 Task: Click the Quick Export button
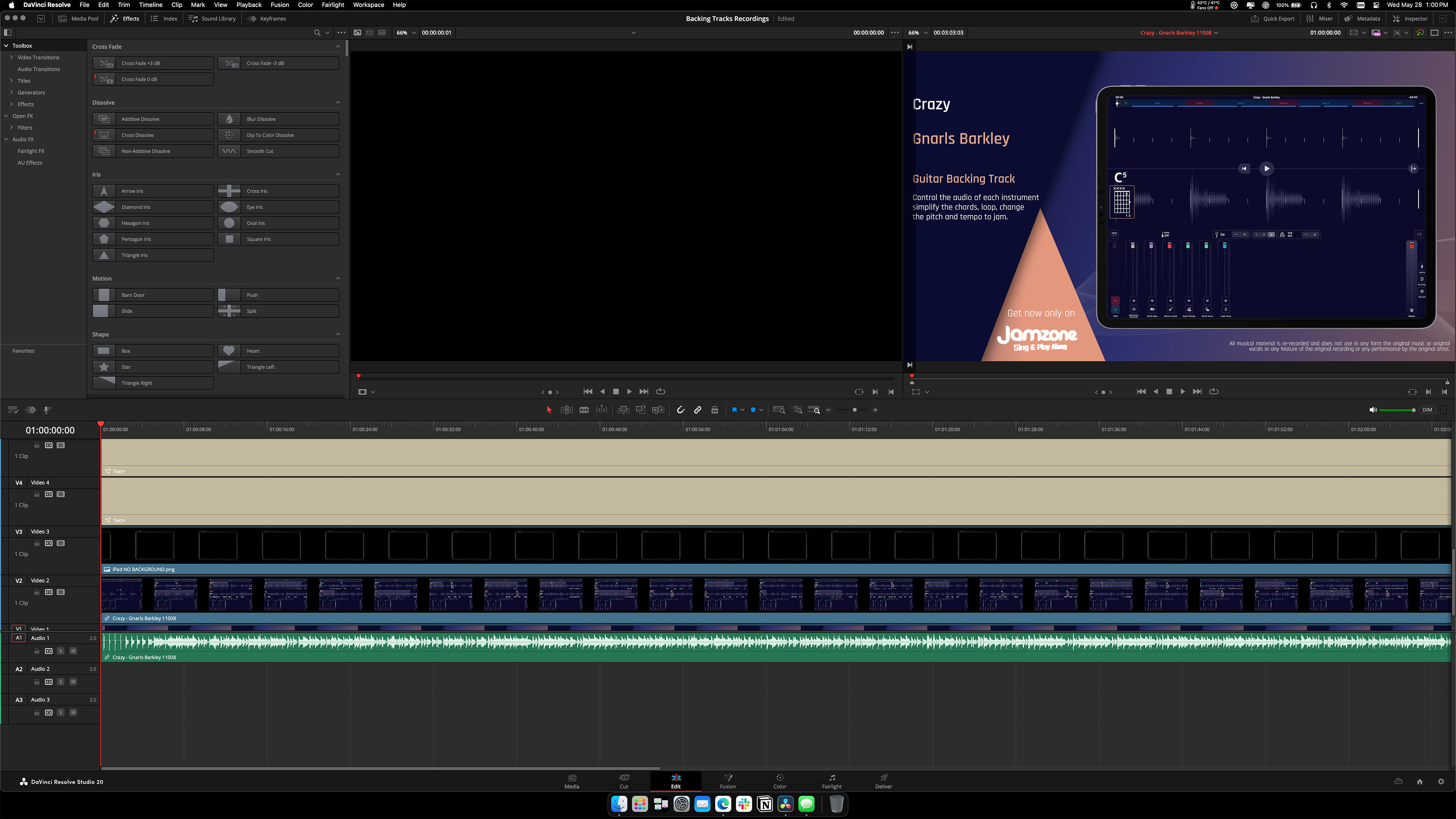(x=1272, y=19)
